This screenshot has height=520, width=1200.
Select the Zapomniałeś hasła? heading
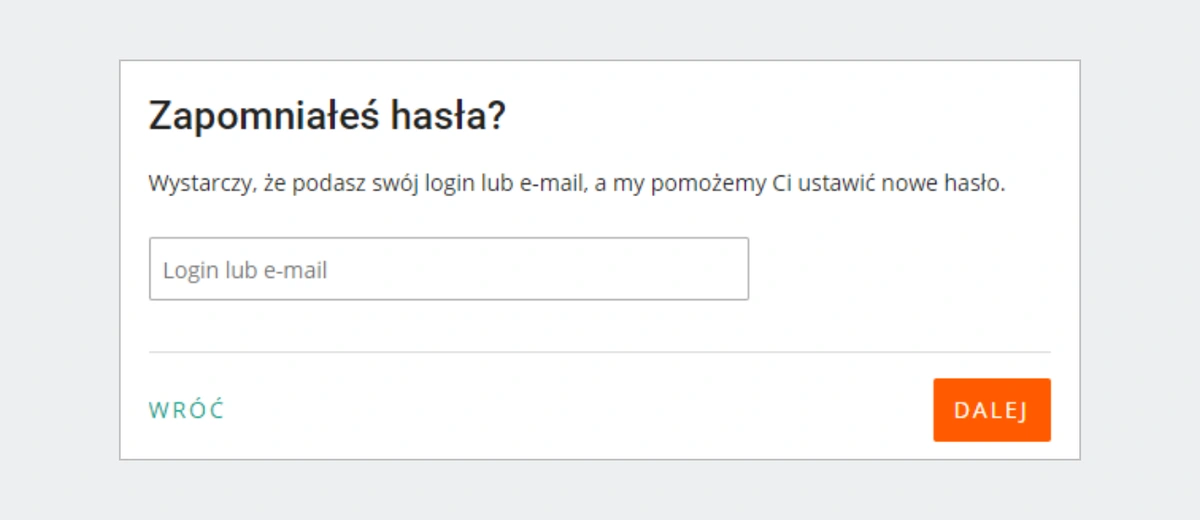(327, 117)
